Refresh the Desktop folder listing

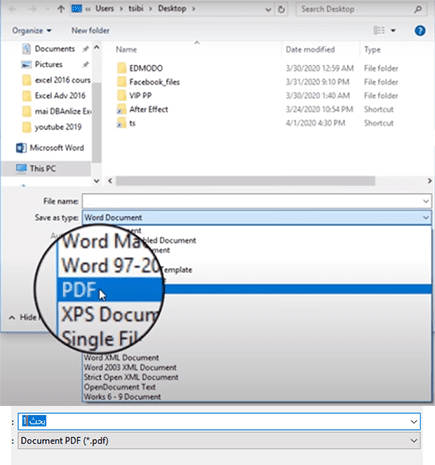[281, 9]
